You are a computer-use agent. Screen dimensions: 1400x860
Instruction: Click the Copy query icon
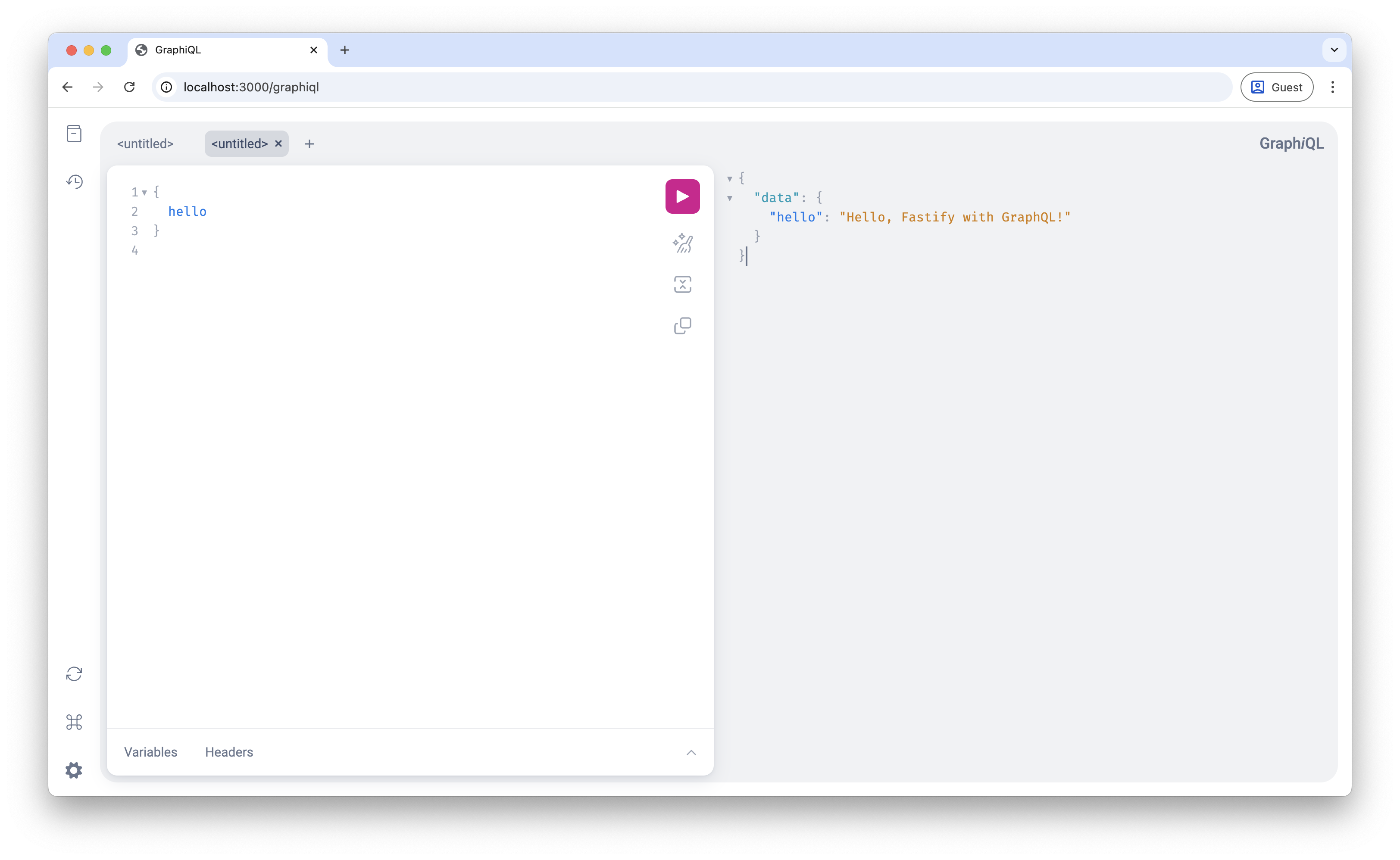click(x=682, y=326)
